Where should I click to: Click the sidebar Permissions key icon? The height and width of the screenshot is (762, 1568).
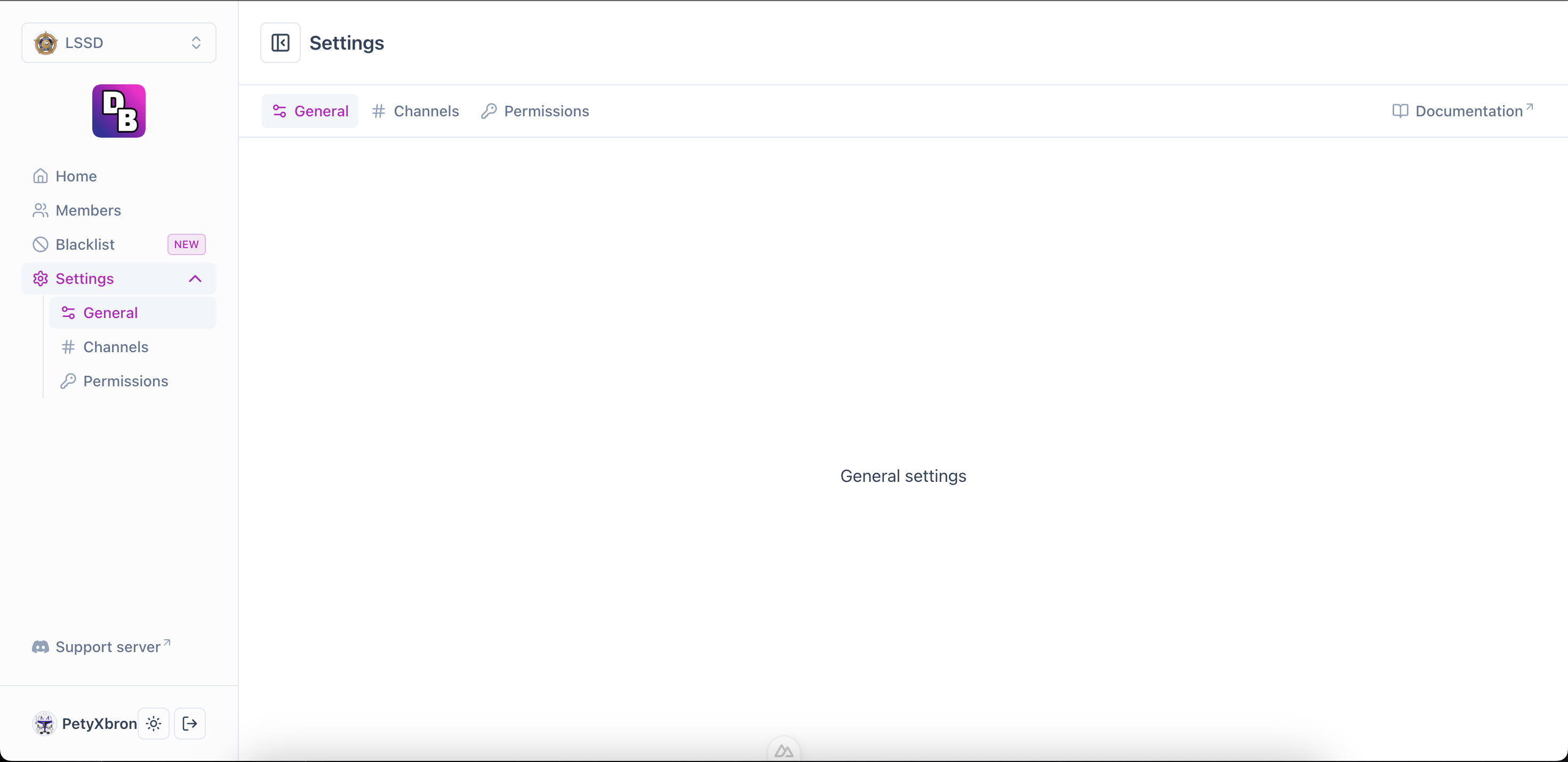click(68, 380)
